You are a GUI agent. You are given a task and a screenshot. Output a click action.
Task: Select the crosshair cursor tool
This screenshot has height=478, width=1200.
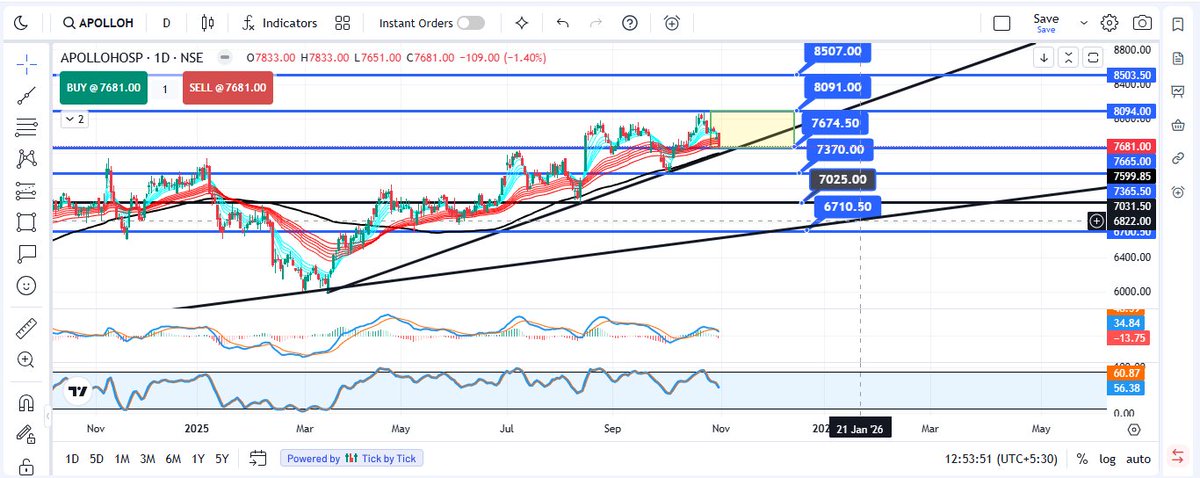(27, 65)
